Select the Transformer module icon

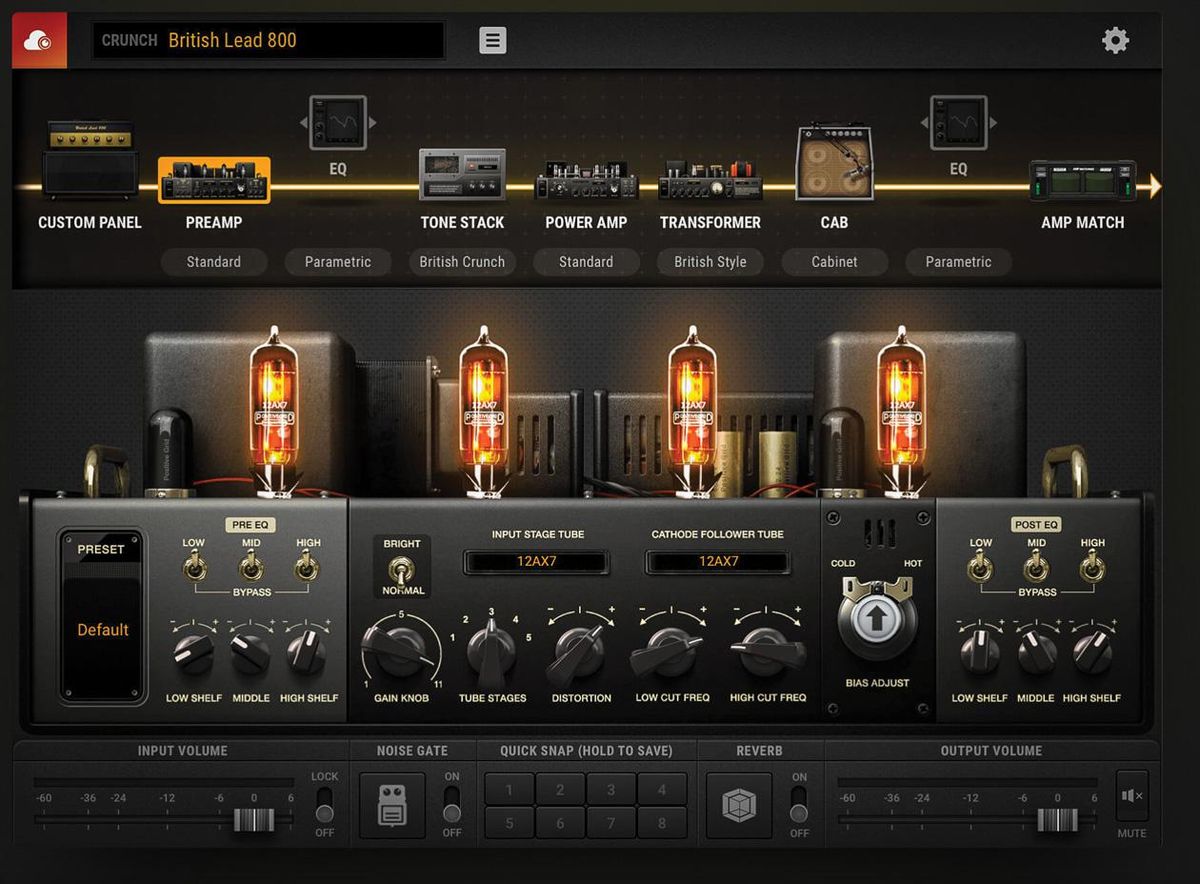710,180
